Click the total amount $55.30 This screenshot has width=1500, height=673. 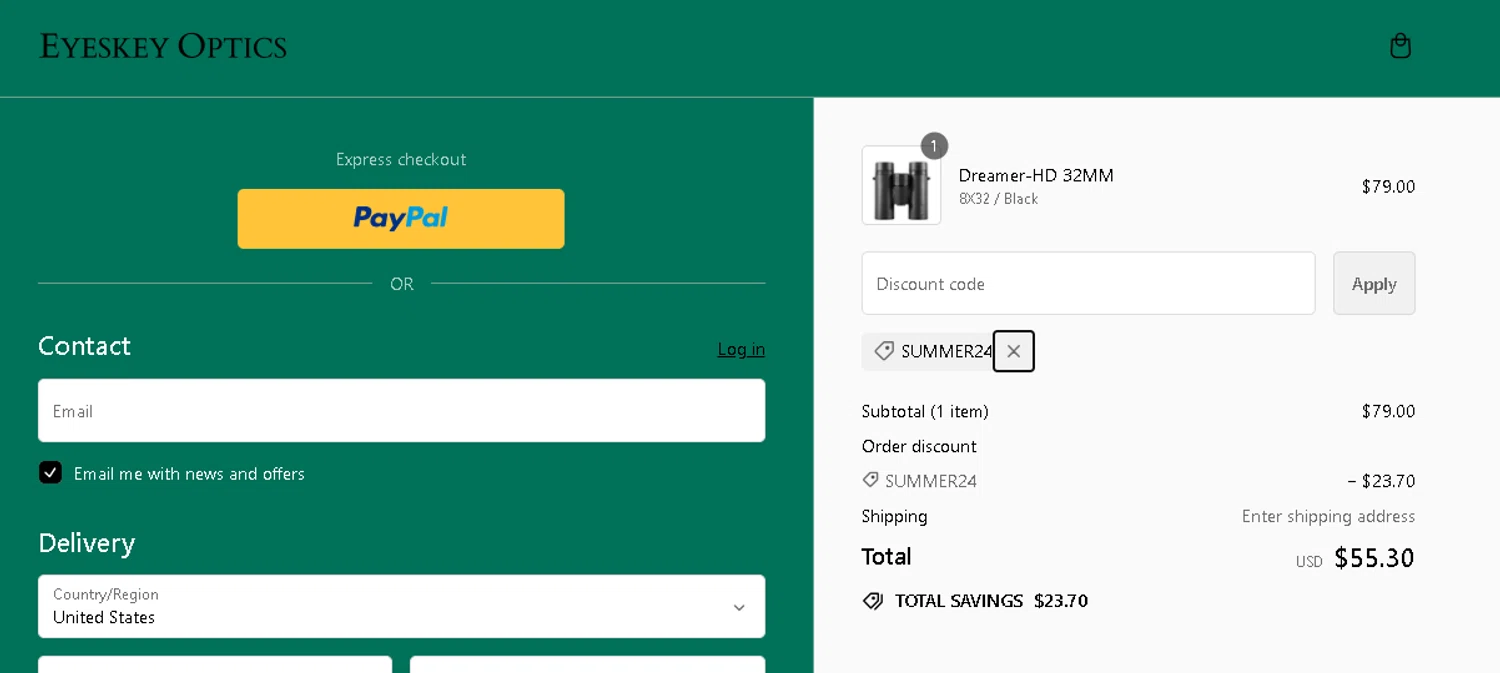(x=1374, y=558)
